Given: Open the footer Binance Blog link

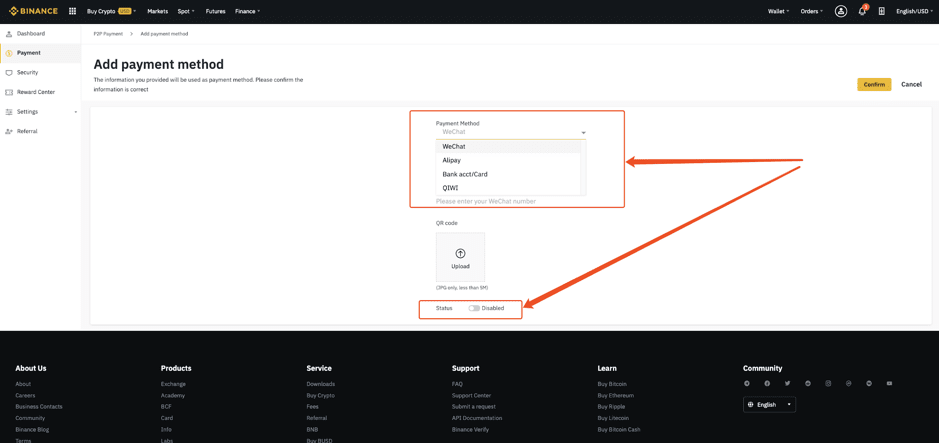Looking at the screenshot, I should click(x=32, y=430).
